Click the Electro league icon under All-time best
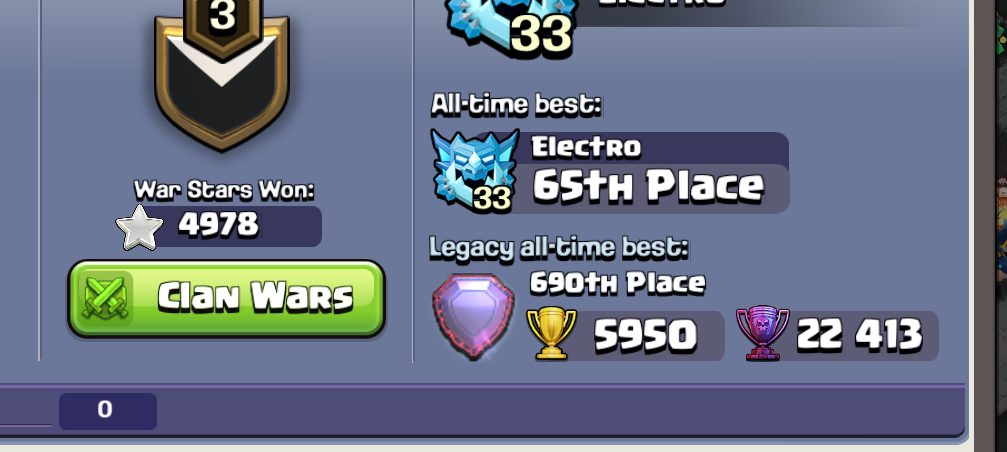Image resolution: width=1007 pixels, height=452 pixels. (x=475, y=170)
